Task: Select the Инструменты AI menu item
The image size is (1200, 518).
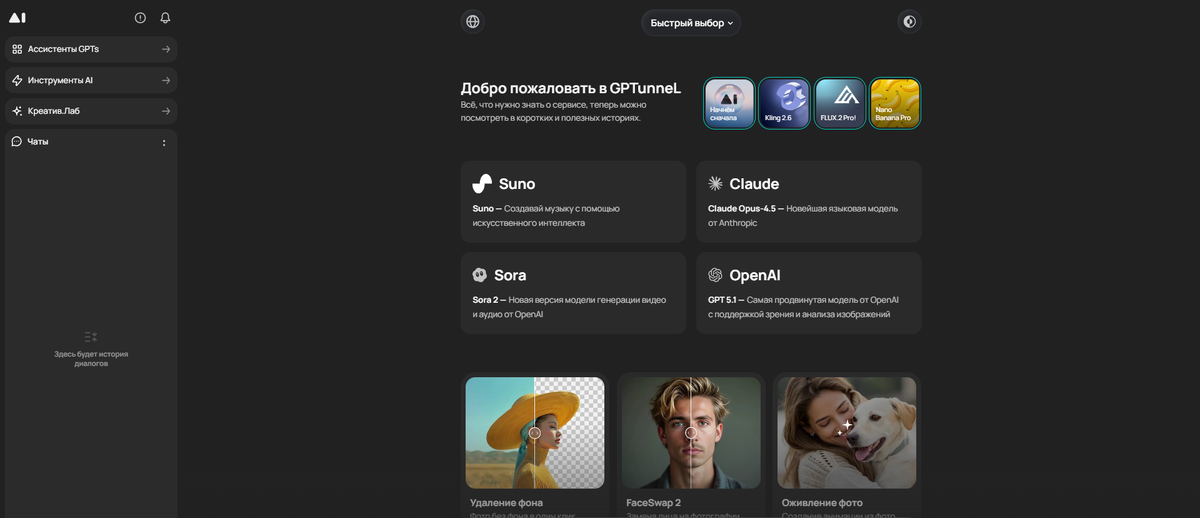Action: tap(91, 80)
